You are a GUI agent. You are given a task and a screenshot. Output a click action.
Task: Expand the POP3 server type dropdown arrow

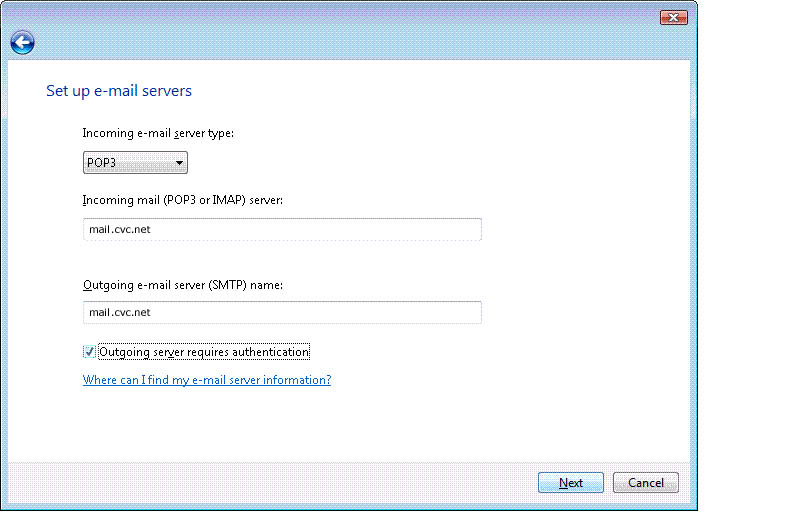(x=180, y=163)
